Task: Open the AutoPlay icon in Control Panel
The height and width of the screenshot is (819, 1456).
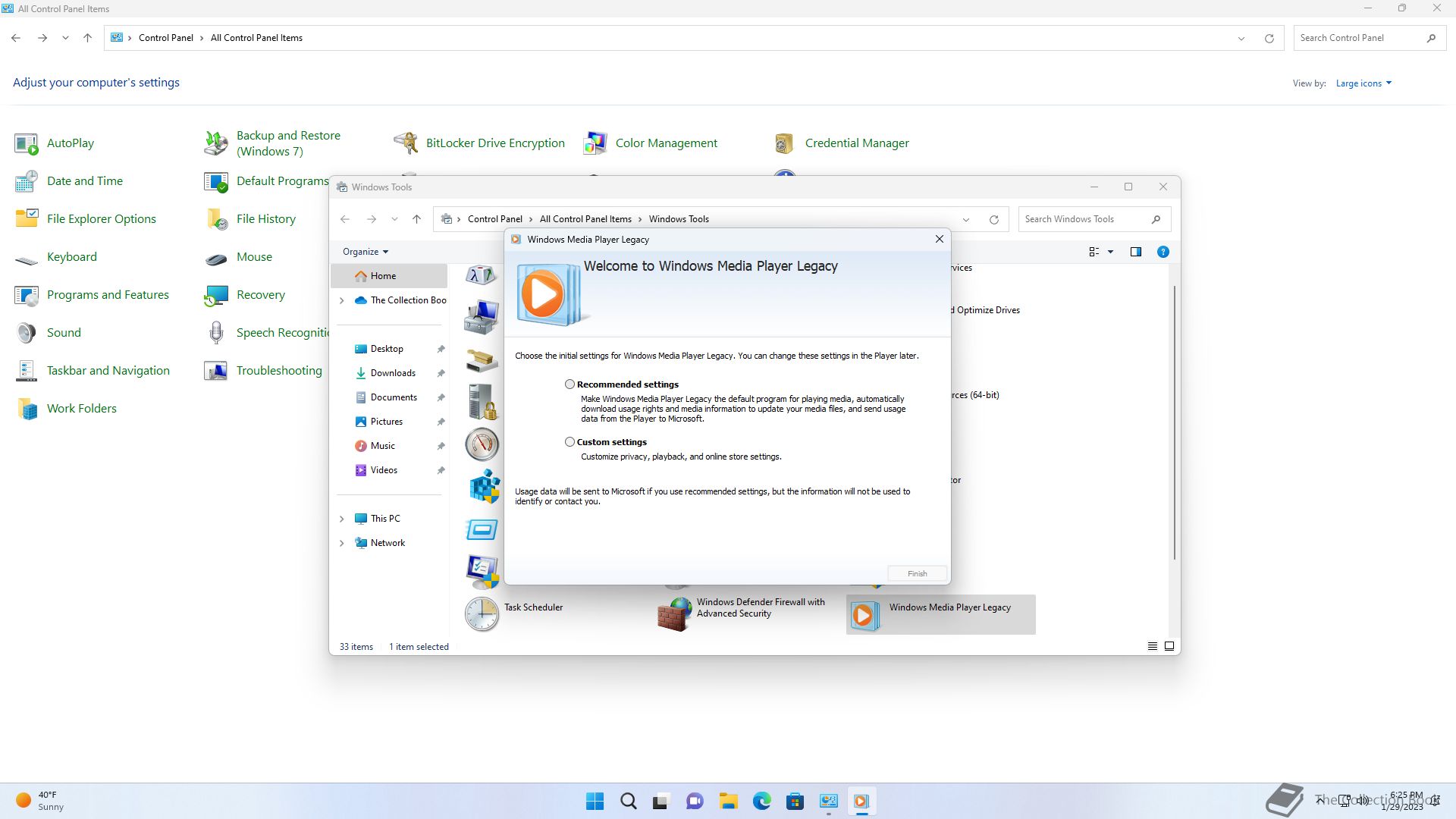Action: click(27, 143)
